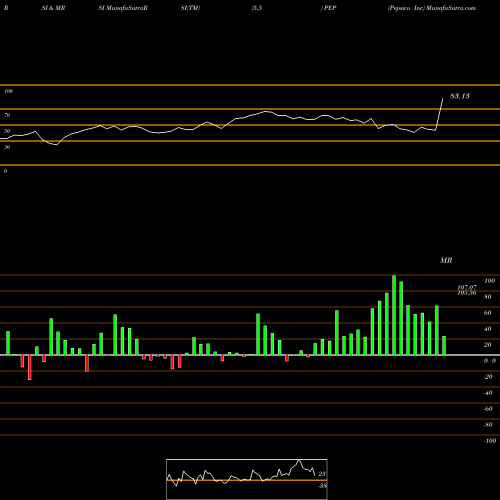
Task: Click the RSI value label 83.13
Action: 460,96
